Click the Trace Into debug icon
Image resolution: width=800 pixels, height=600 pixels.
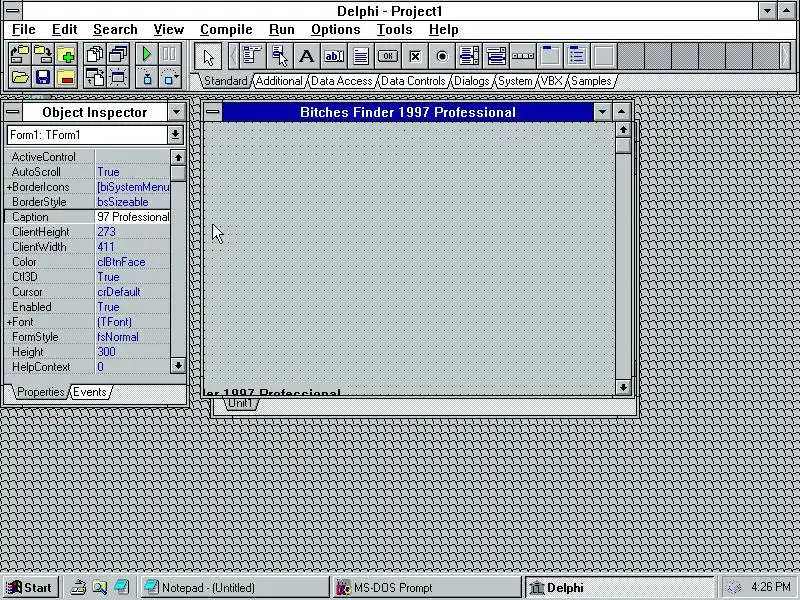[x=146, y=78]
